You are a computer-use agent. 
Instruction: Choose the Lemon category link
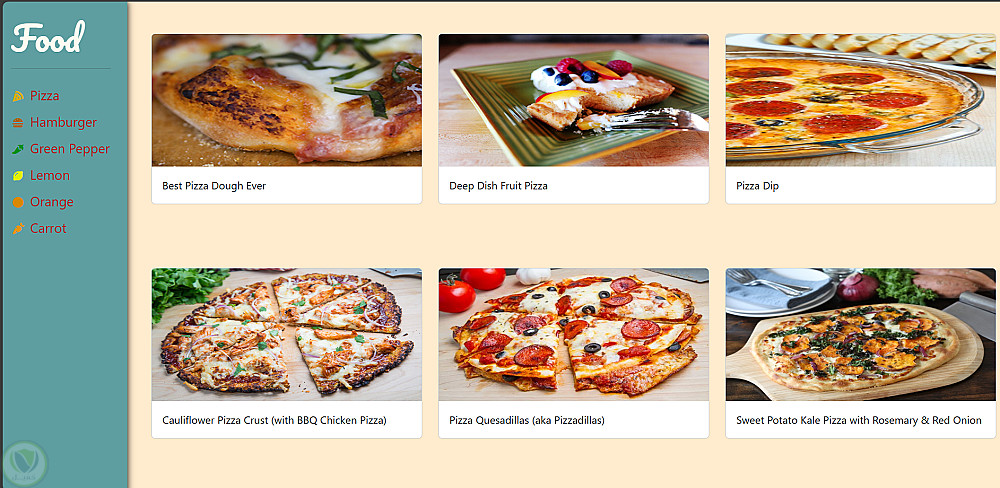[x=50, y=175]
